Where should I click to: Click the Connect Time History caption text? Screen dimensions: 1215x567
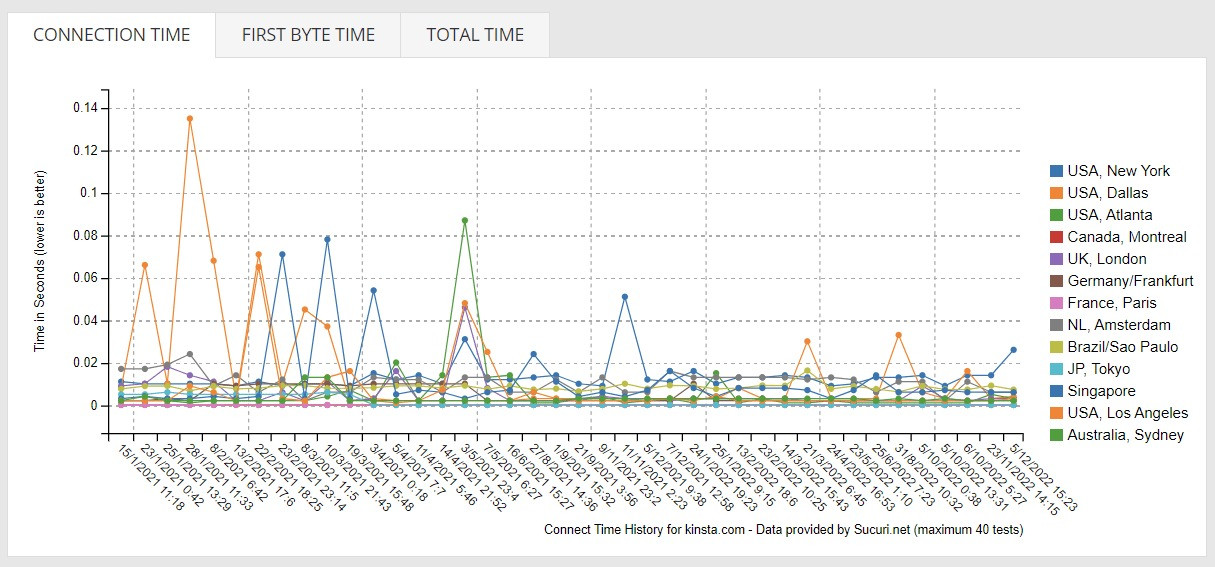click(783, 530)
